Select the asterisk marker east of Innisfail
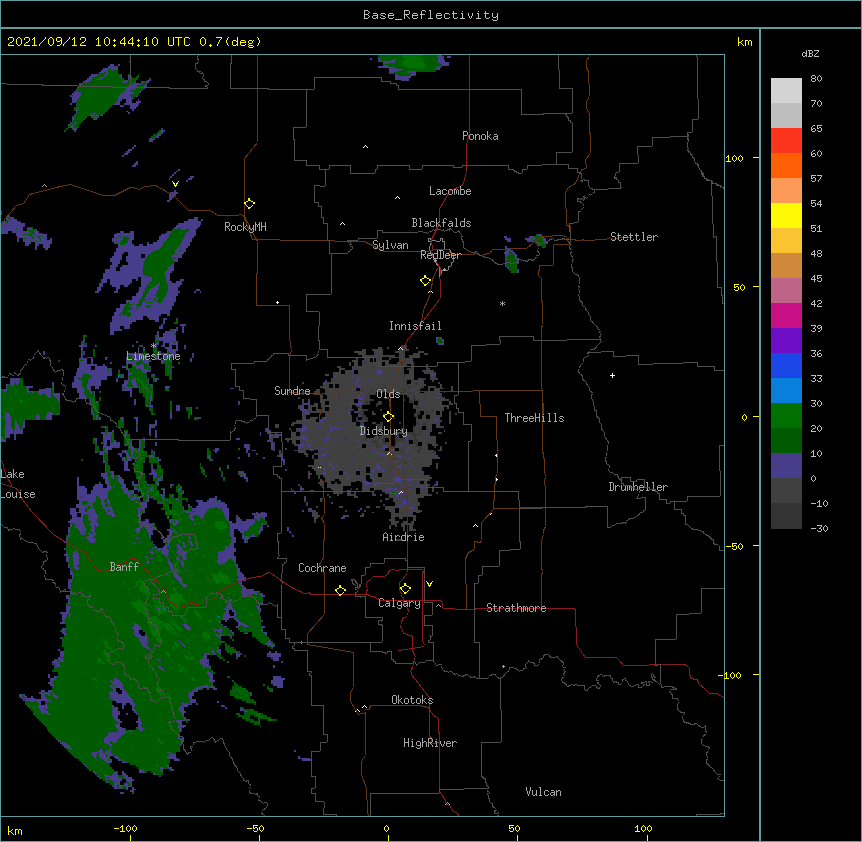The width and height of the screenshot is (862, 842). point(502,303)
